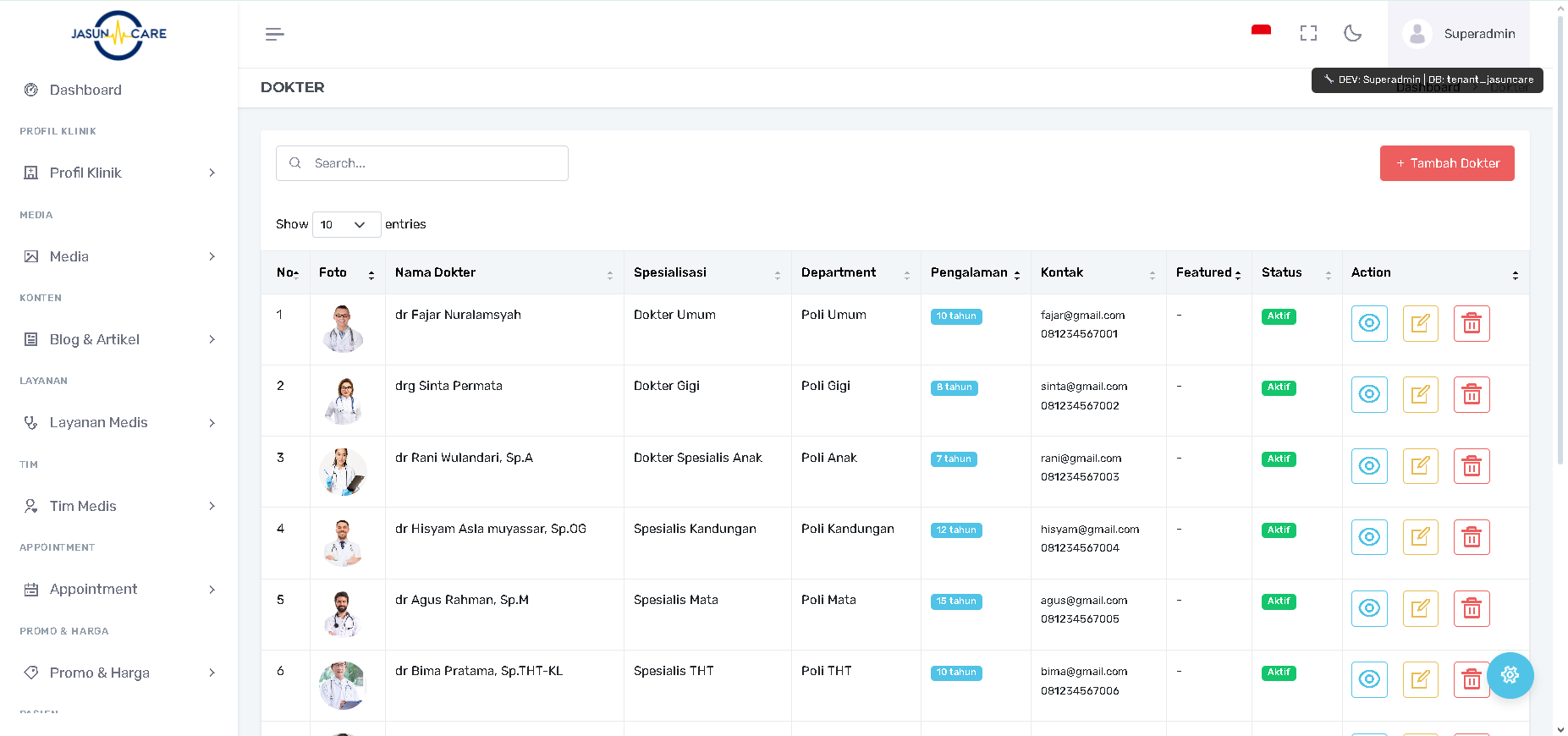Screen dimensions: 1568x736
Task: Open Dashboard from the sidebar
Action: pyautogui.click(x=85, y=90)
